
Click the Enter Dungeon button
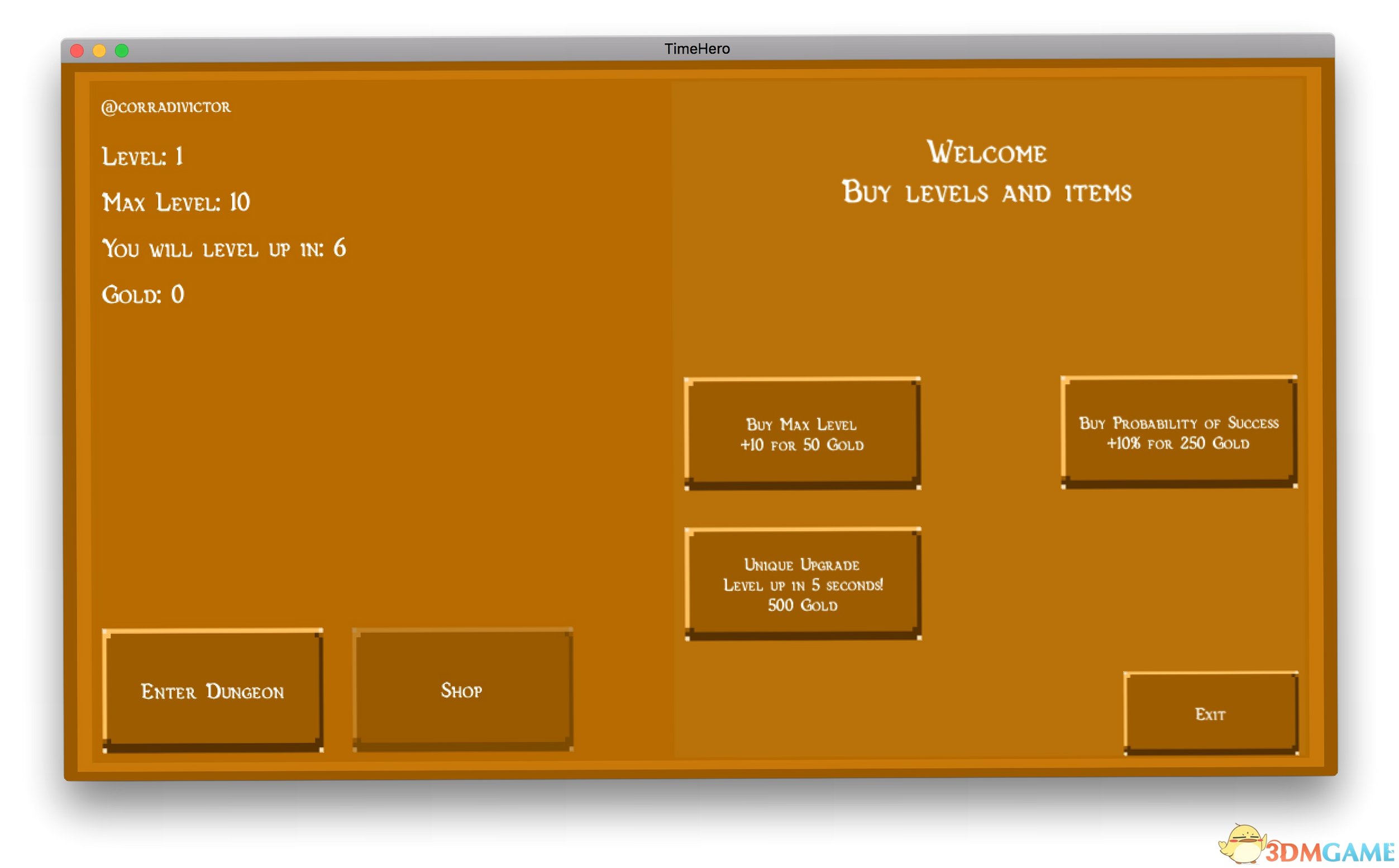[x=213, y=689]
